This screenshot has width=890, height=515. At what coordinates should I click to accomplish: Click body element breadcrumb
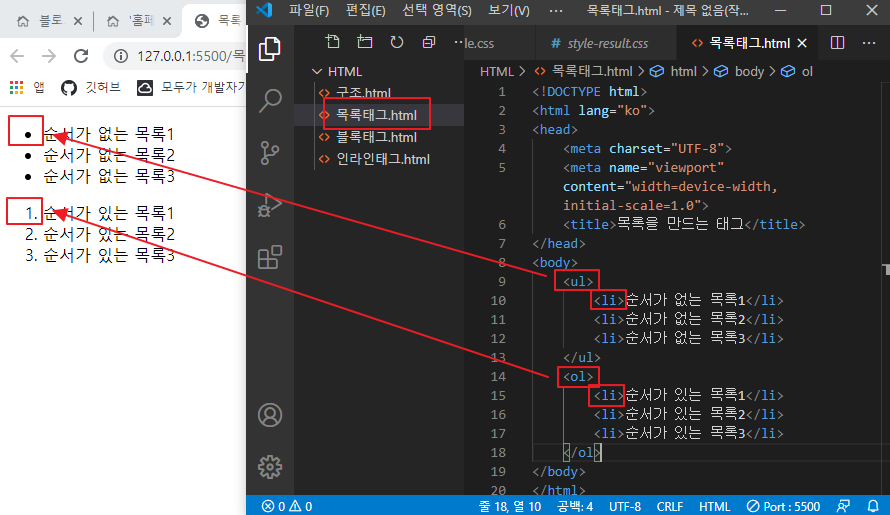[739, 72]
